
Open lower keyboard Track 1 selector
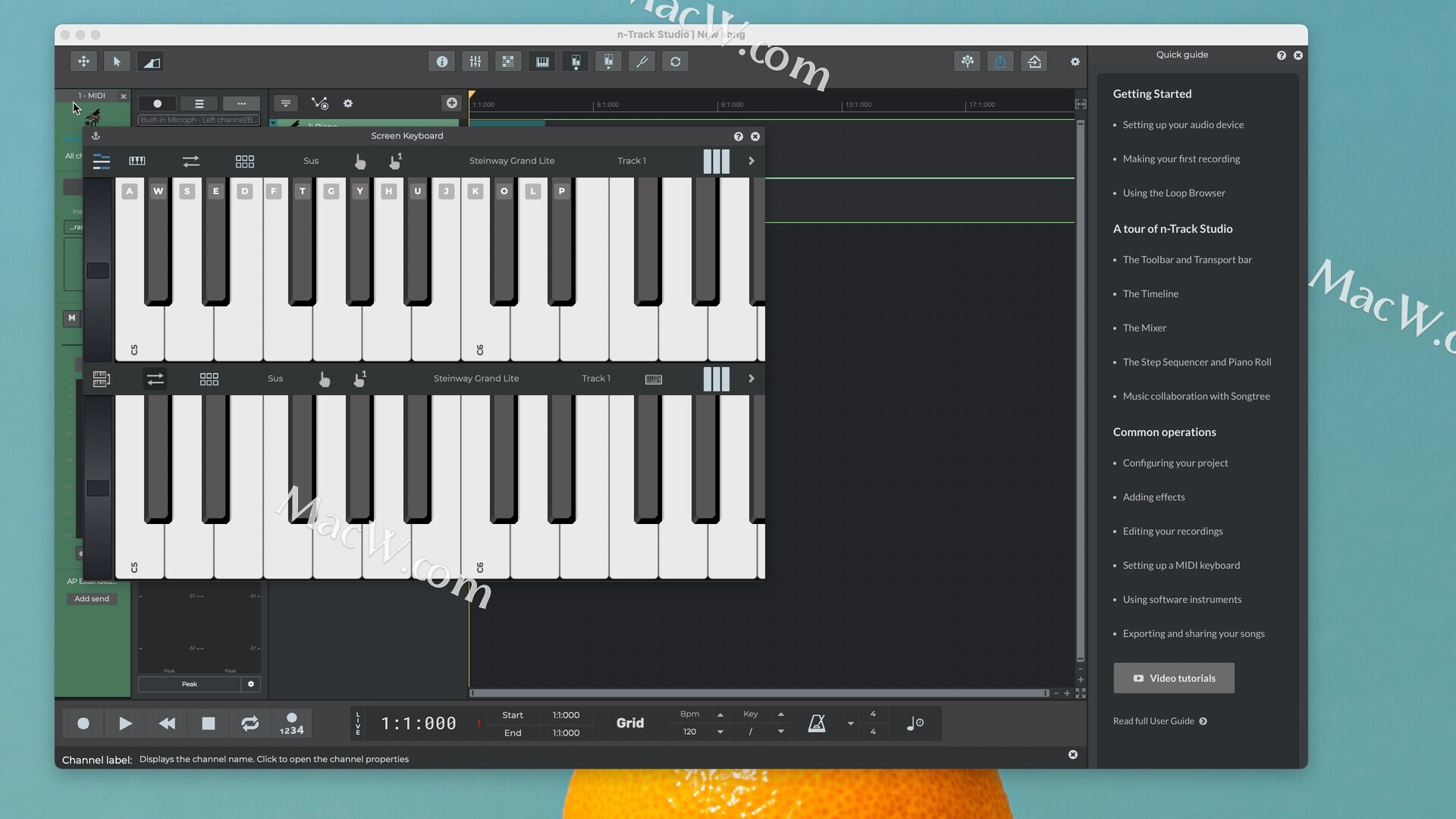point(596,378)
